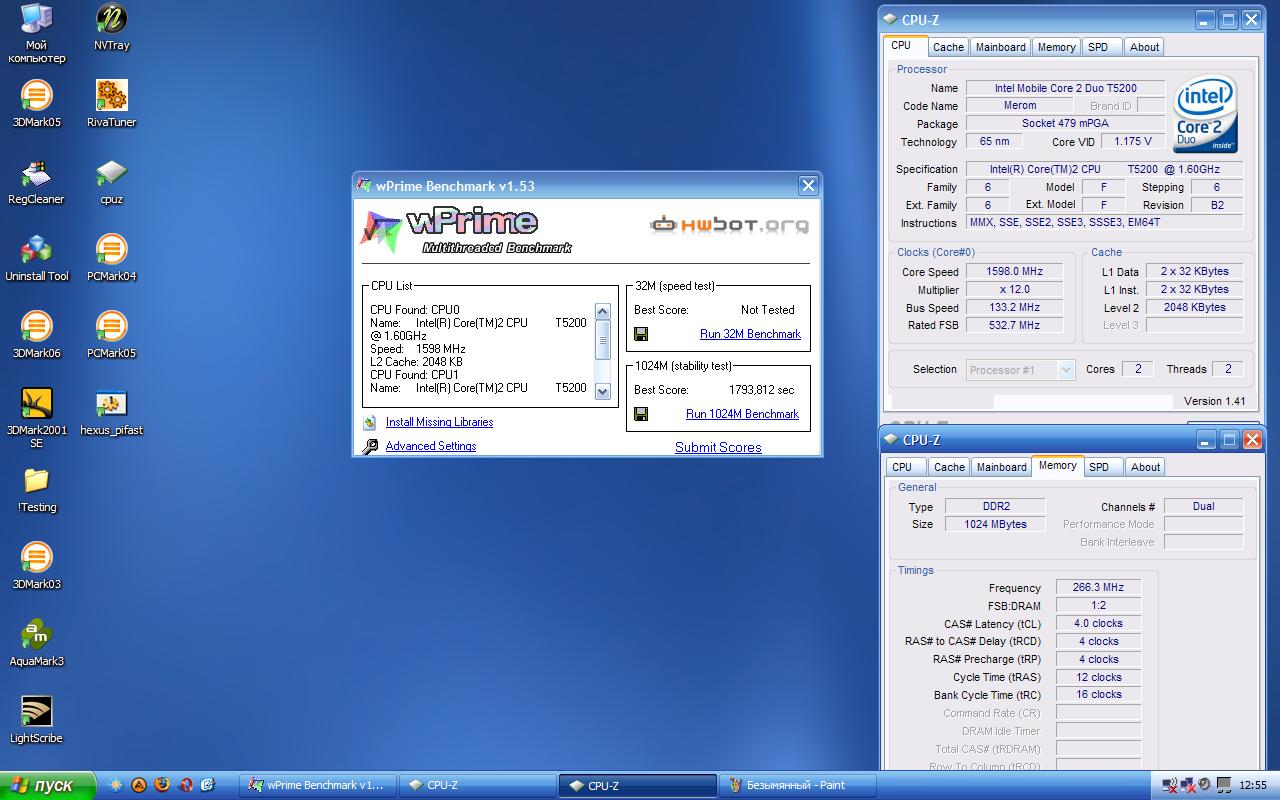
Task: Open the Selection Processor #1 dropdown
Action: click(x=1020, y=369)
